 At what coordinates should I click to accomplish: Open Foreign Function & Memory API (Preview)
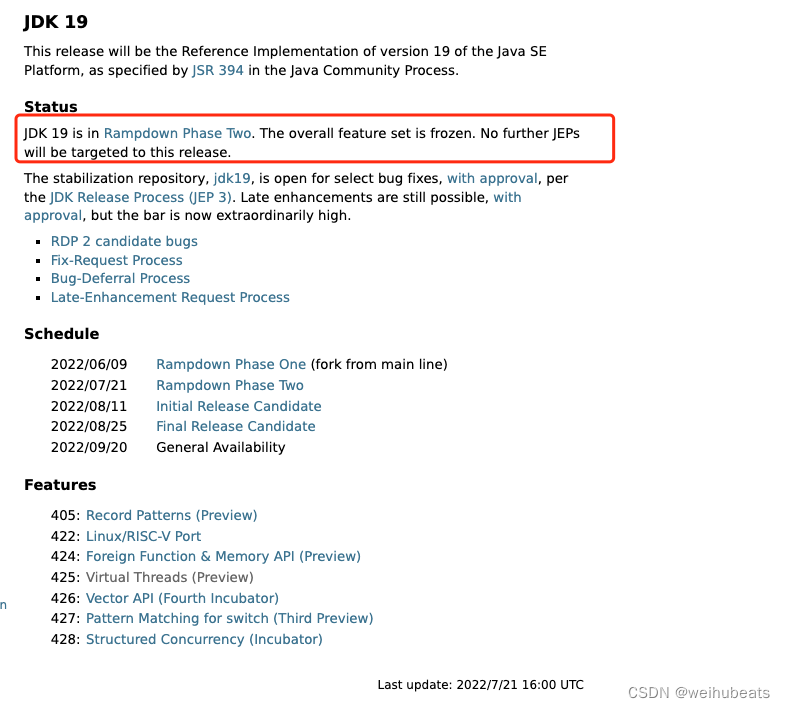(223, 556)
